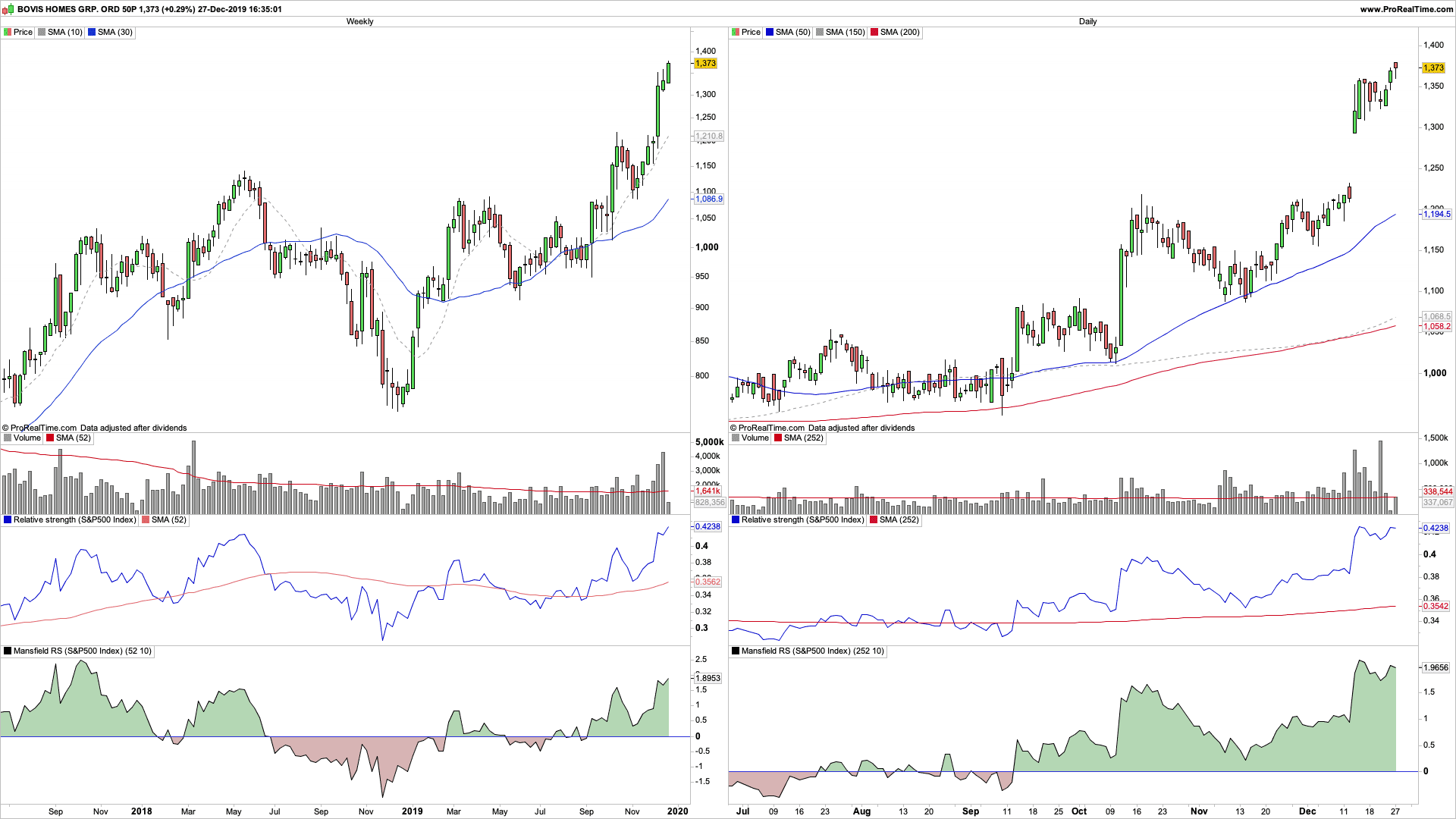The height and width of the screenshot is (819, 1456).
Task: Click the Price candle icon in Daily legend
Action: [736, 33]
